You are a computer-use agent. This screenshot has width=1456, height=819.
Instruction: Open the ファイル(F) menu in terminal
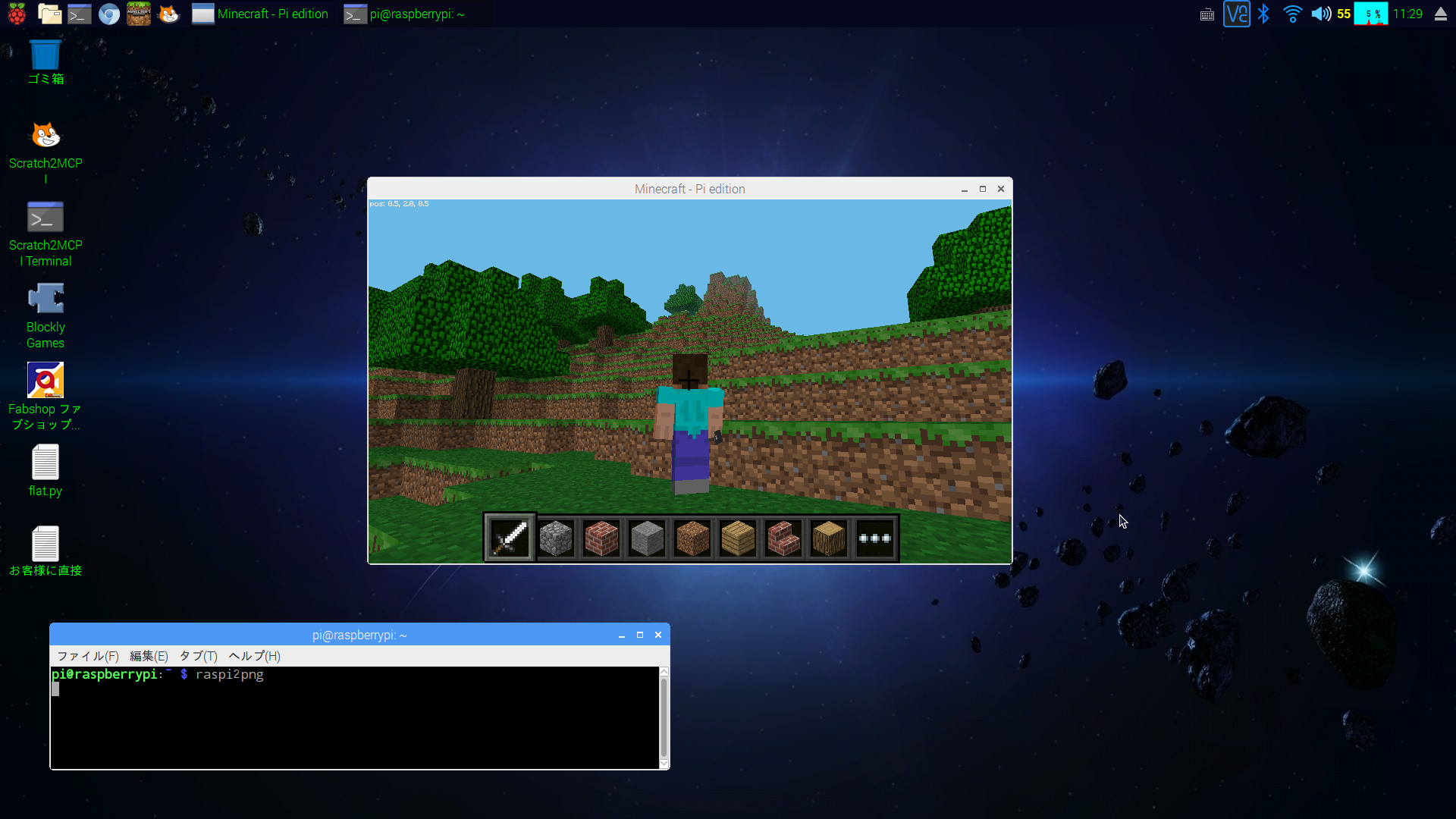tap(88, 656)
